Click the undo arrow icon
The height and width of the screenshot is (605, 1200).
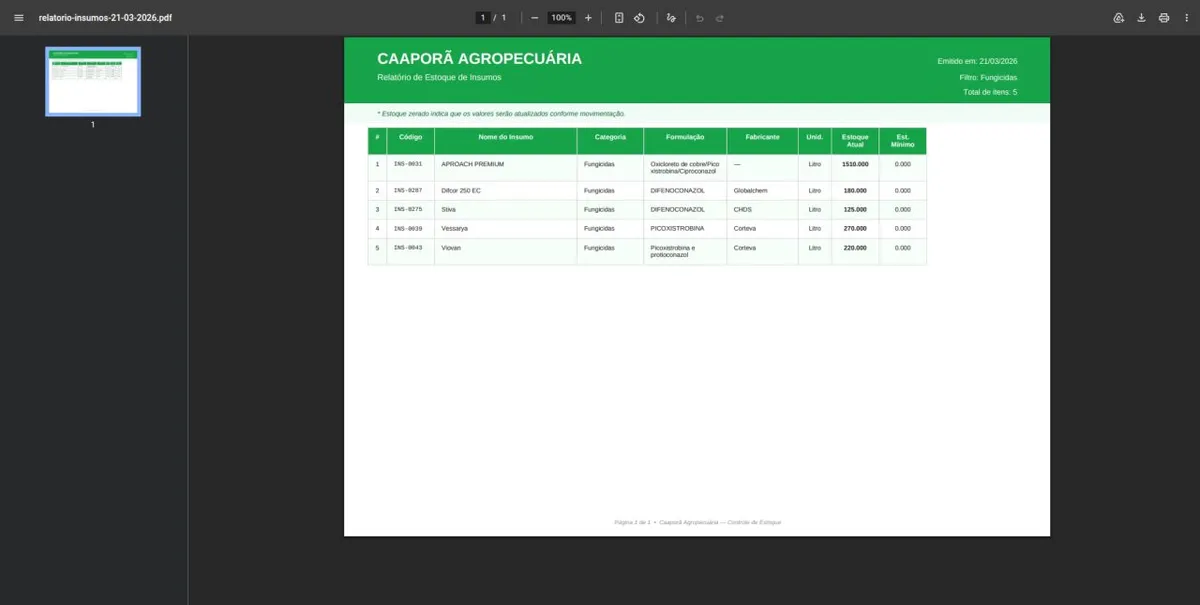(x=700, y=18)
